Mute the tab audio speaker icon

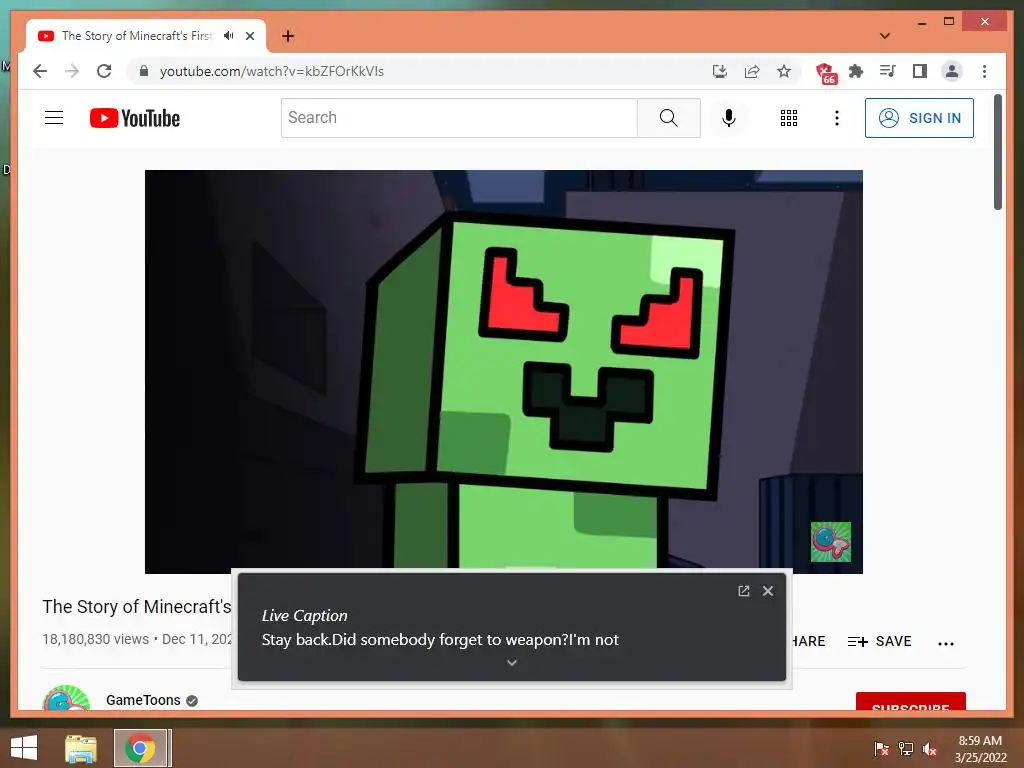point(228,36)
